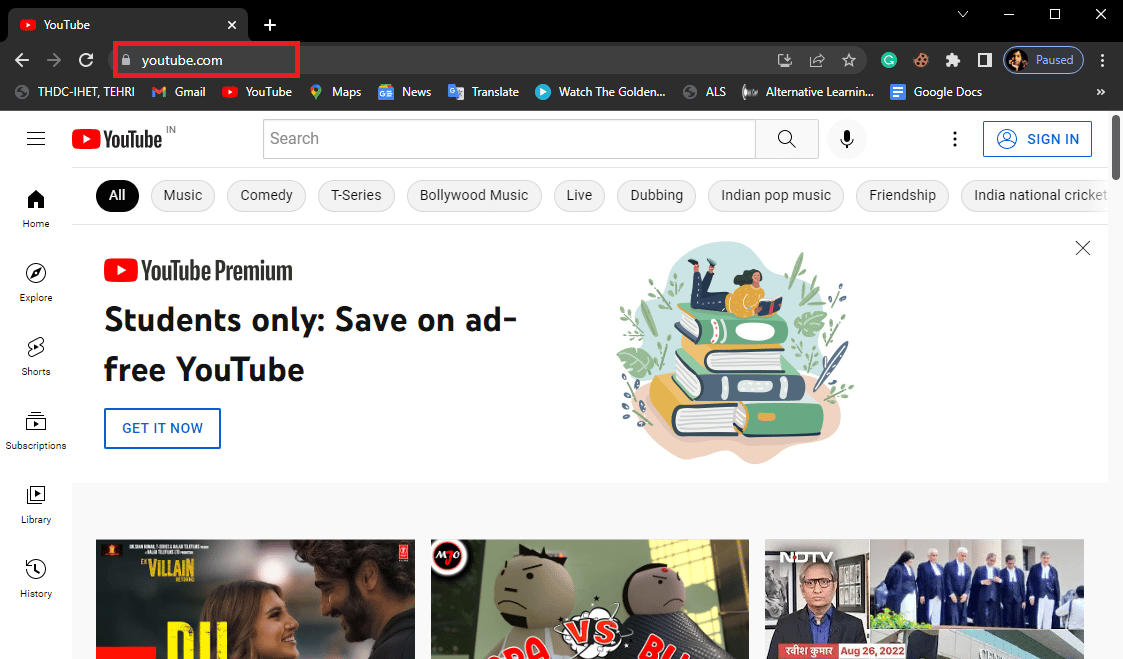Select the Friendship filter chip
Image resolution: width=1123 pixels, height=659 pixels.
coord(902,196)
